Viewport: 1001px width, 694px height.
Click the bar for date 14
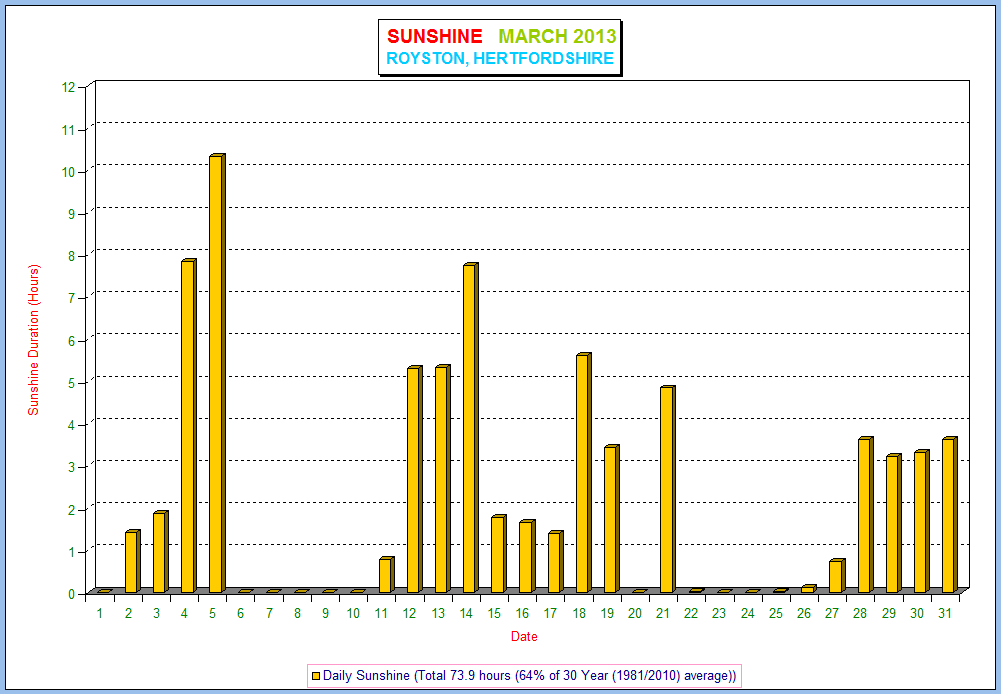pyautogui.click(x=470, y=428)
